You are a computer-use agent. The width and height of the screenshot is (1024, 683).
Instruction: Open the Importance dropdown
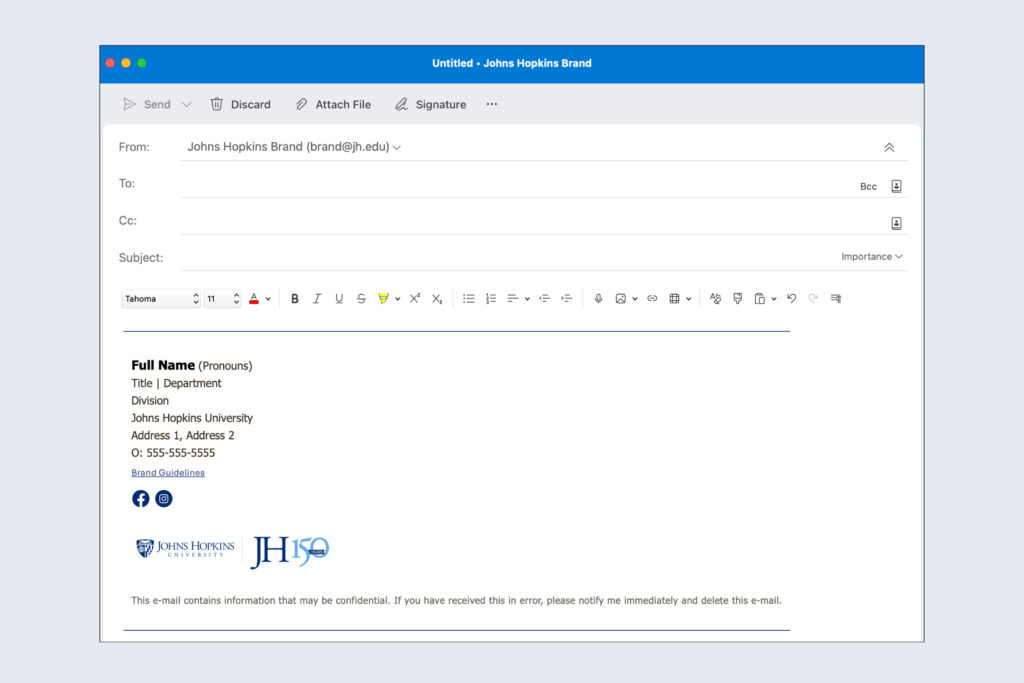(x=872, y=257)
